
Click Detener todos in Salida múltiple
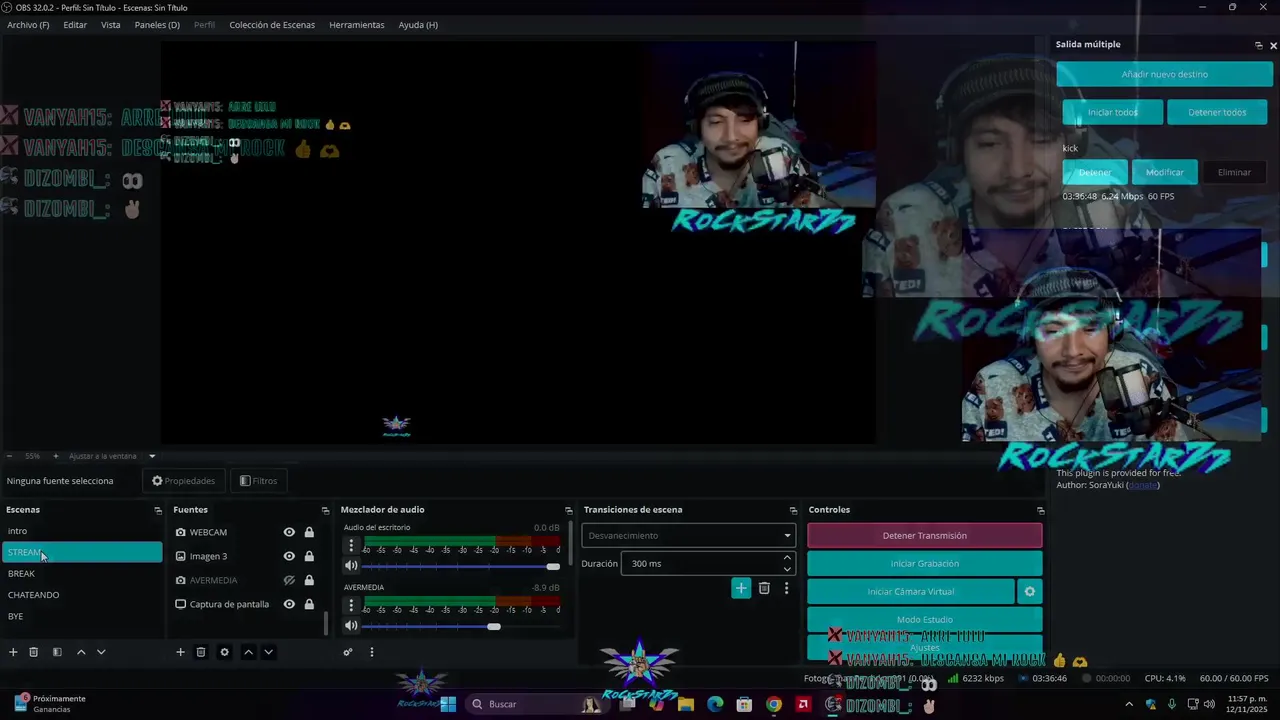coord(1217,112)
